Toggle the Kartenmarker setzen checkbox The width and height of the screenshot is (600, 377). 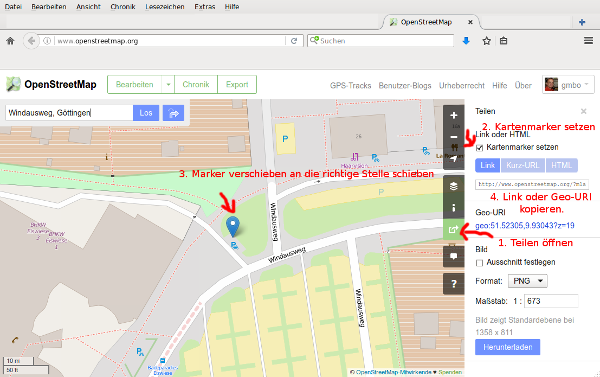pyautogui.click(x=479, y=148)
